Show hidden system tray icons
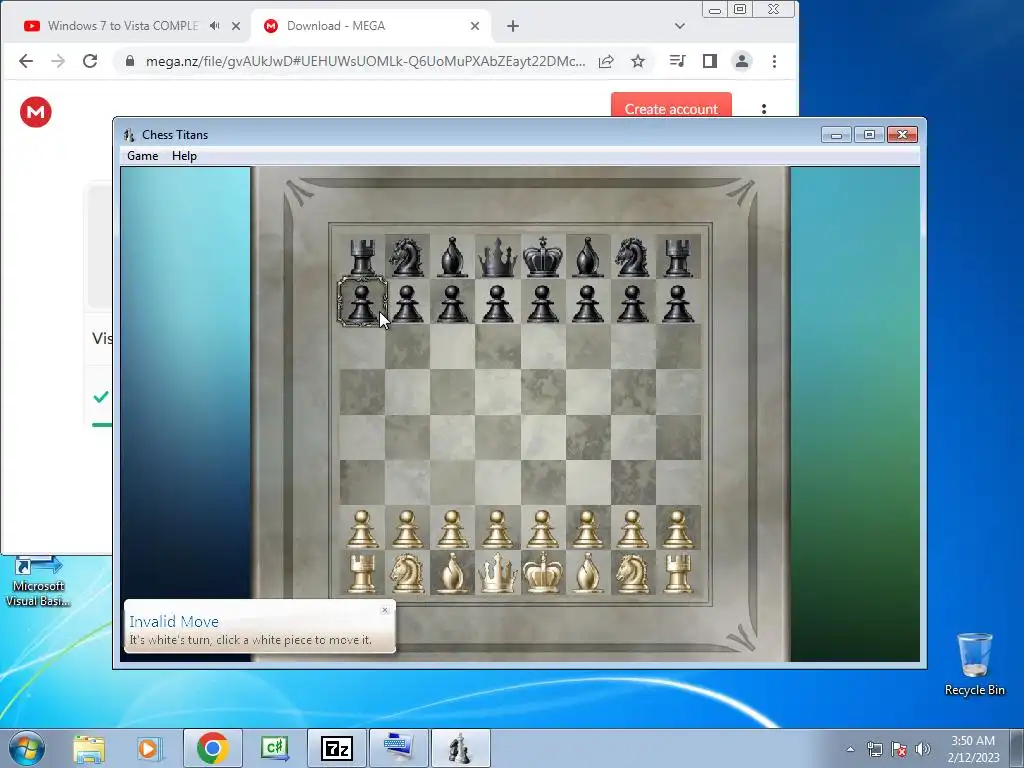Viewport: 1024px width, 768px height. click(850, 749)
